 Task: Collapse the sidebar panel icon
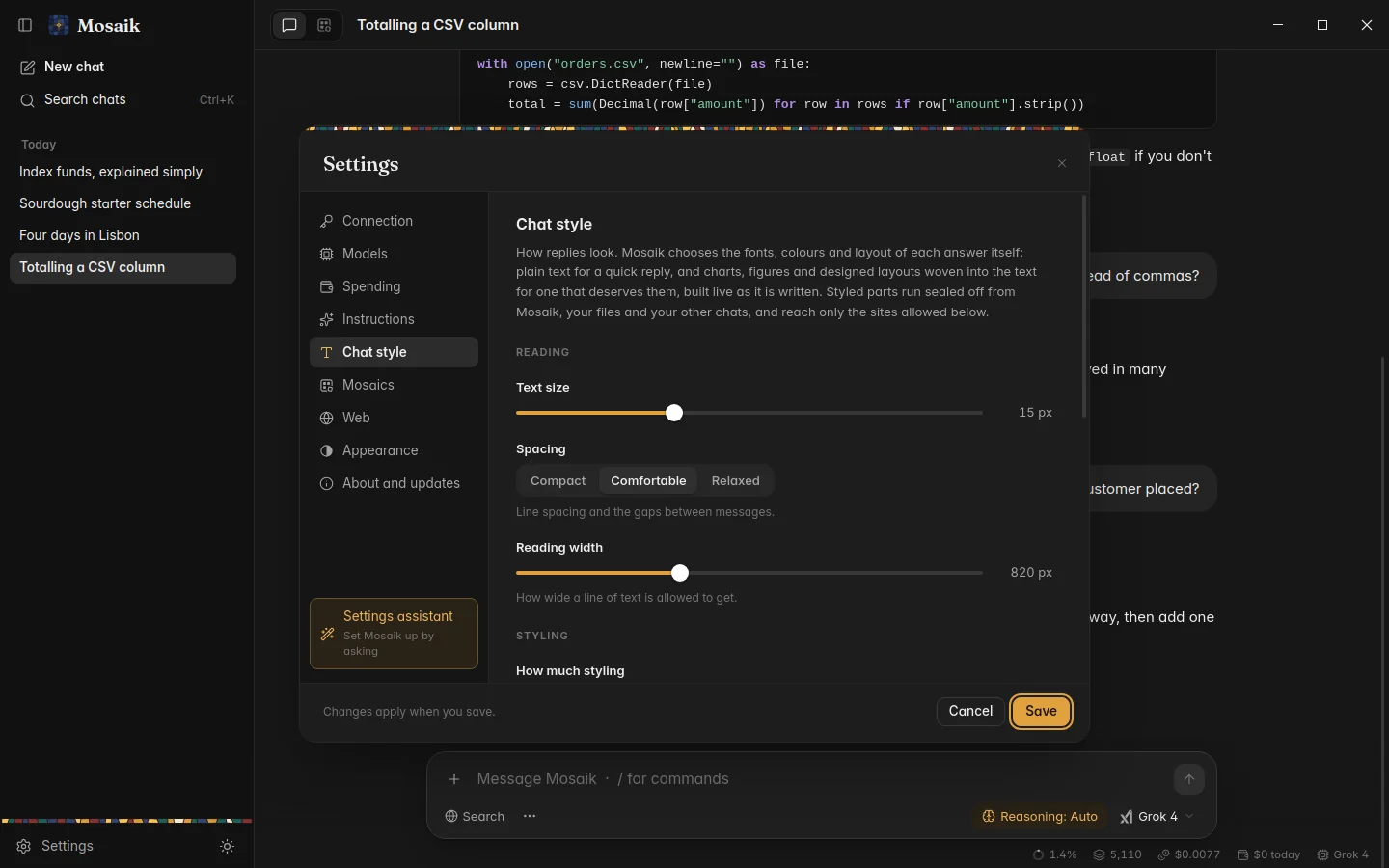pos(26,25)
